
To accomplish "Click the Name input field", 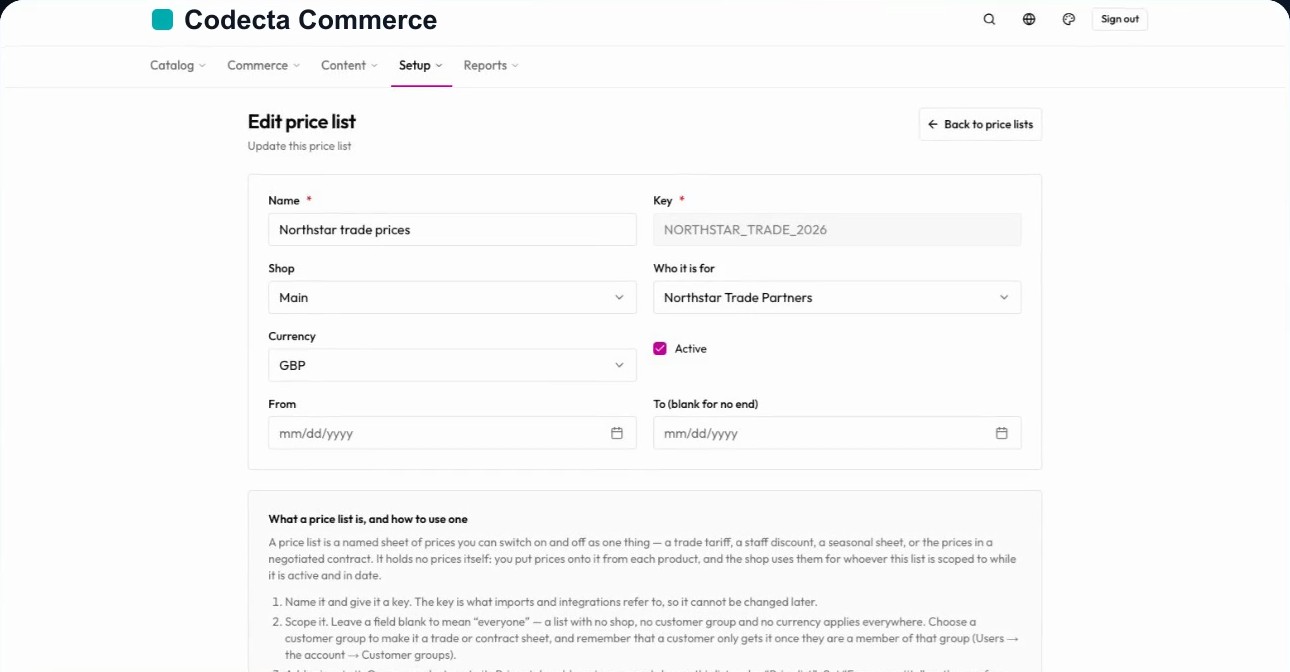I will click(452, 229).
